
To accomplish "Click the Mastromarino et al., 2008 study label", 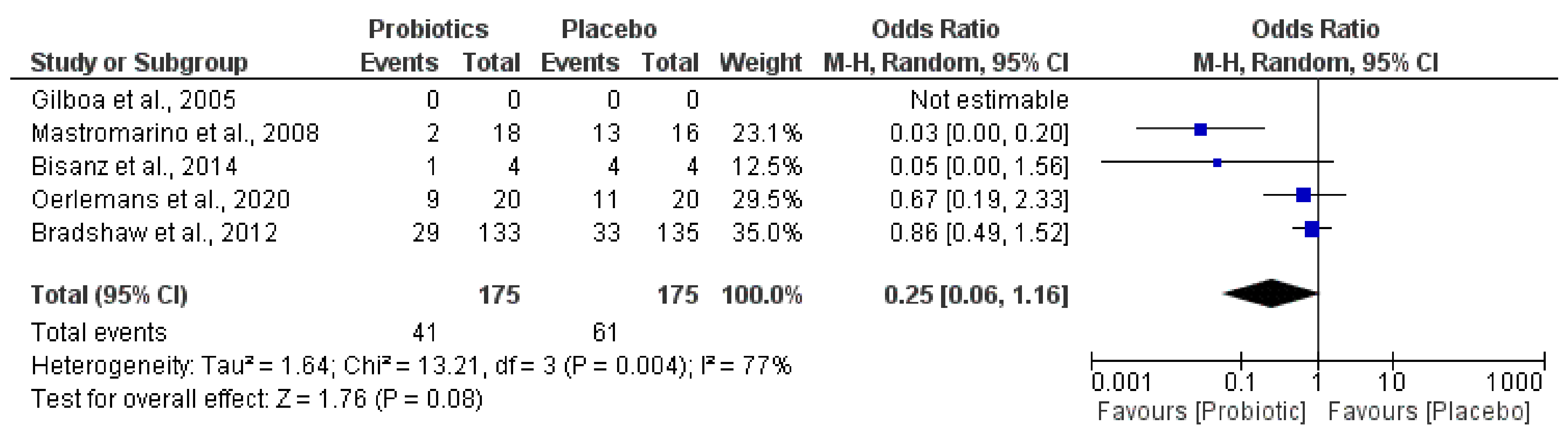I will point(175,133).
